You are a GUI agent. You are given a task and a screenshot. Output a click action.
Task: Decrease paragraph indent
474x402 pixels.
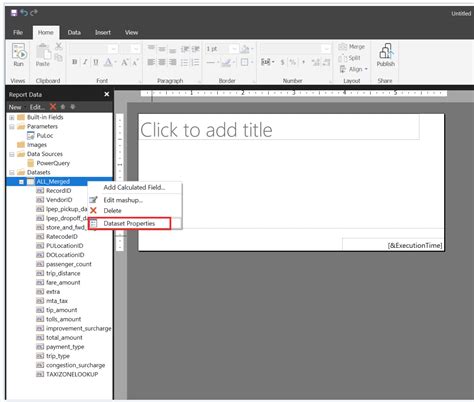pos(185,49)
